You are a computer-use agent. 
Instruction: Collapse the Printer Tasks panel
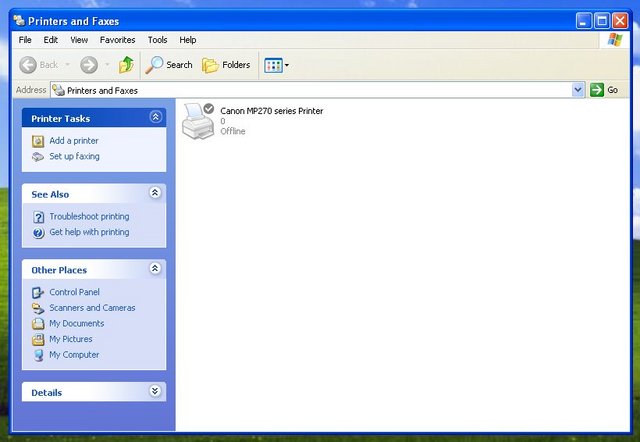156,117
